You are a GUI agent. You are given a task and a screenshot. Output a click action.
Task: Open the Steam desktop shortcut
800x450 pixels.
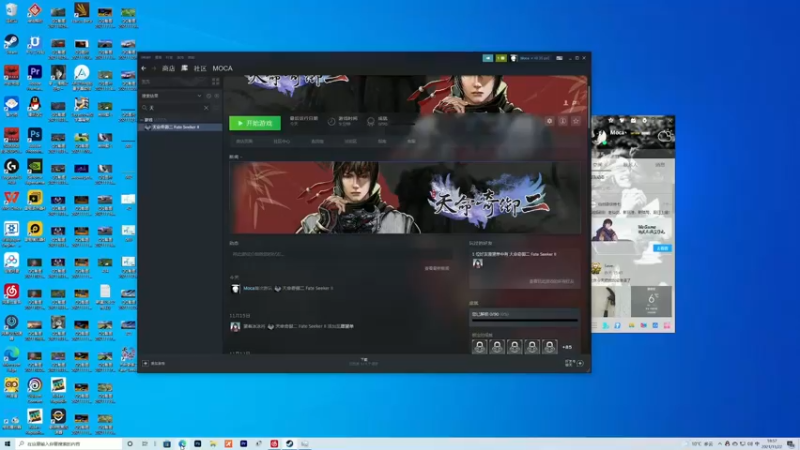coord(11,44)
